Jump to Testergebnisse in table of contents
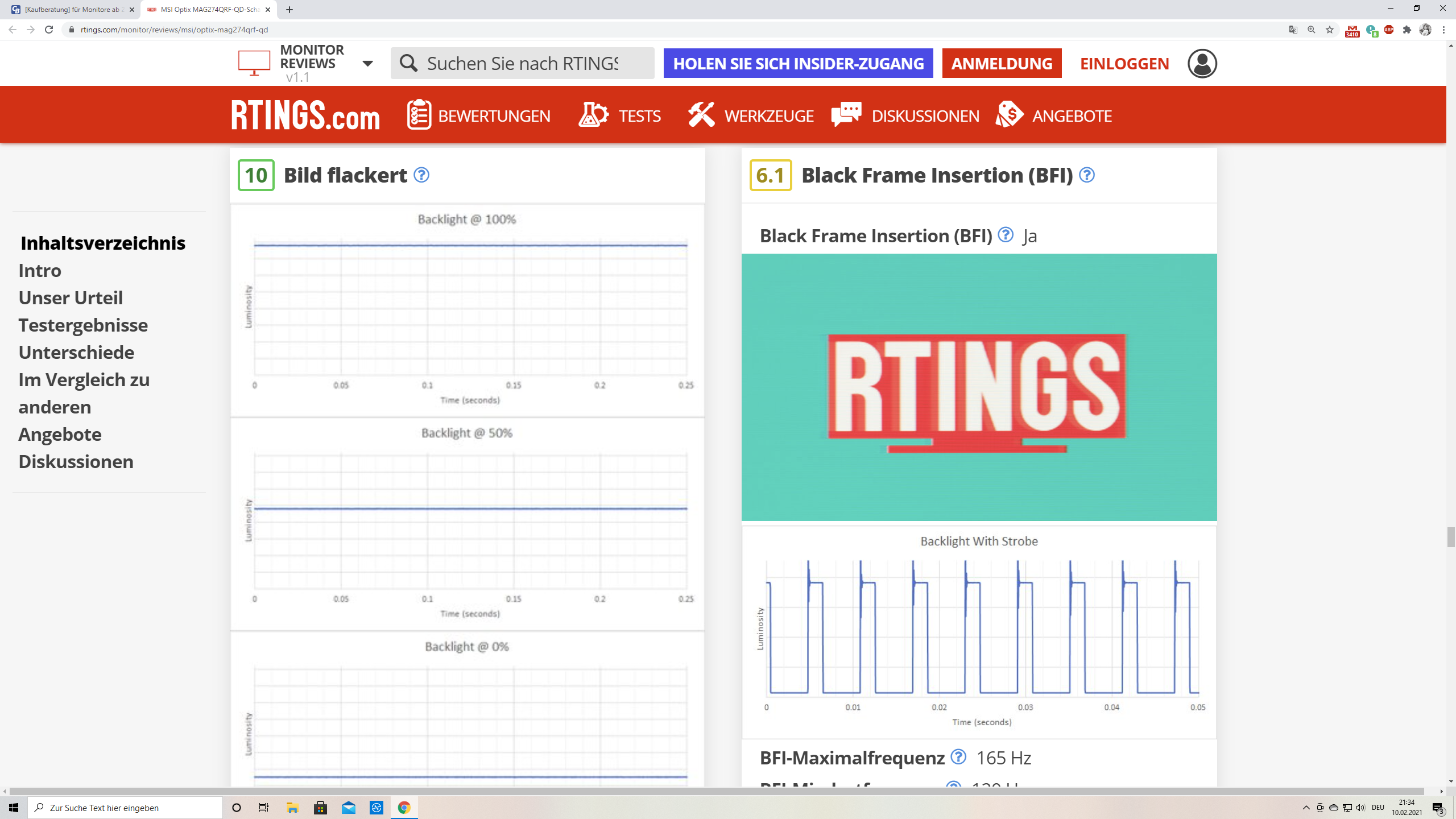 (x=83, y=325)
